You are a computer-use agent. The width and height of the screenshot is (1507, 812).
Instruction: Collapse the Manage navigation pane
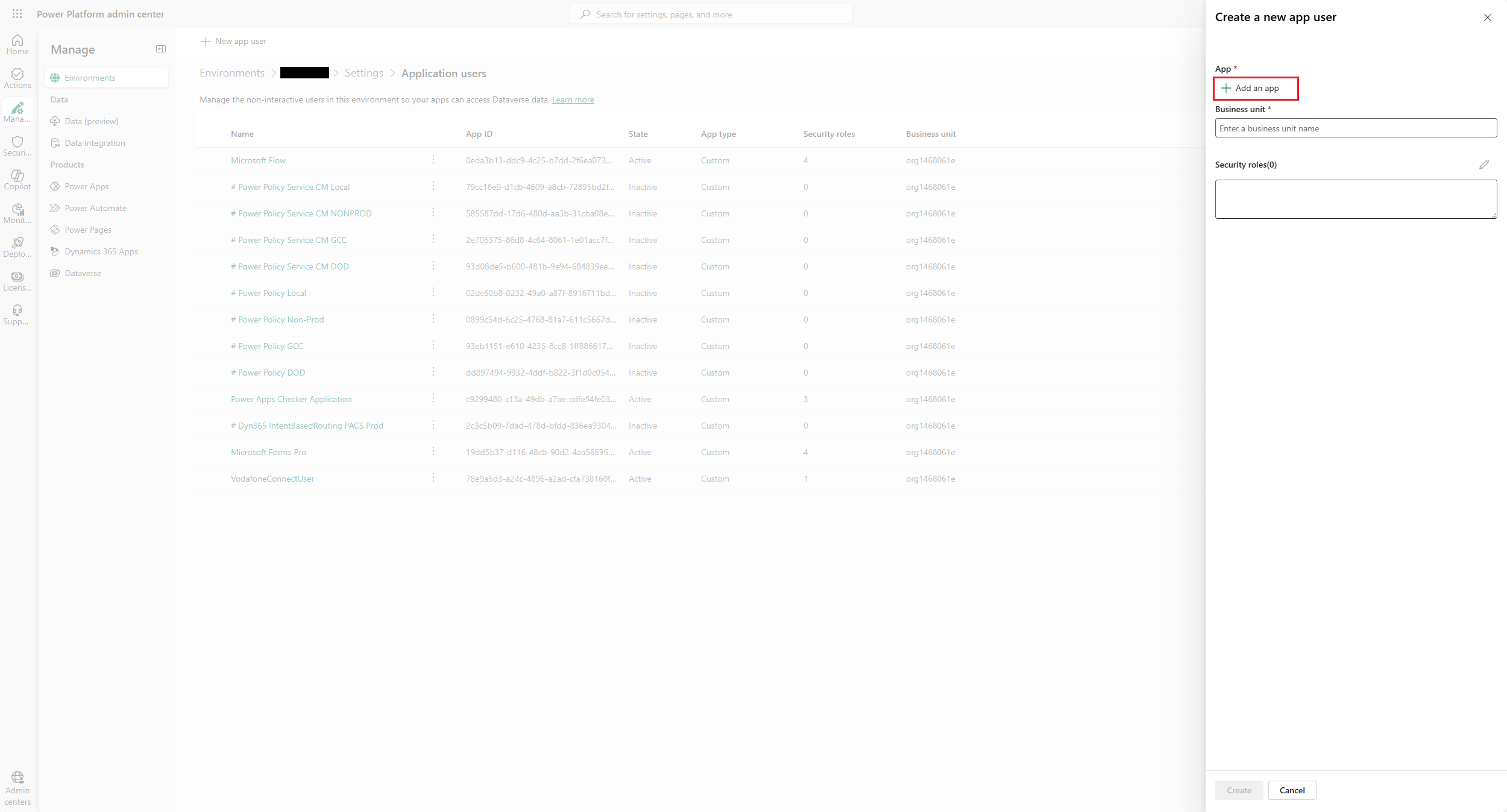coord(160,49)
